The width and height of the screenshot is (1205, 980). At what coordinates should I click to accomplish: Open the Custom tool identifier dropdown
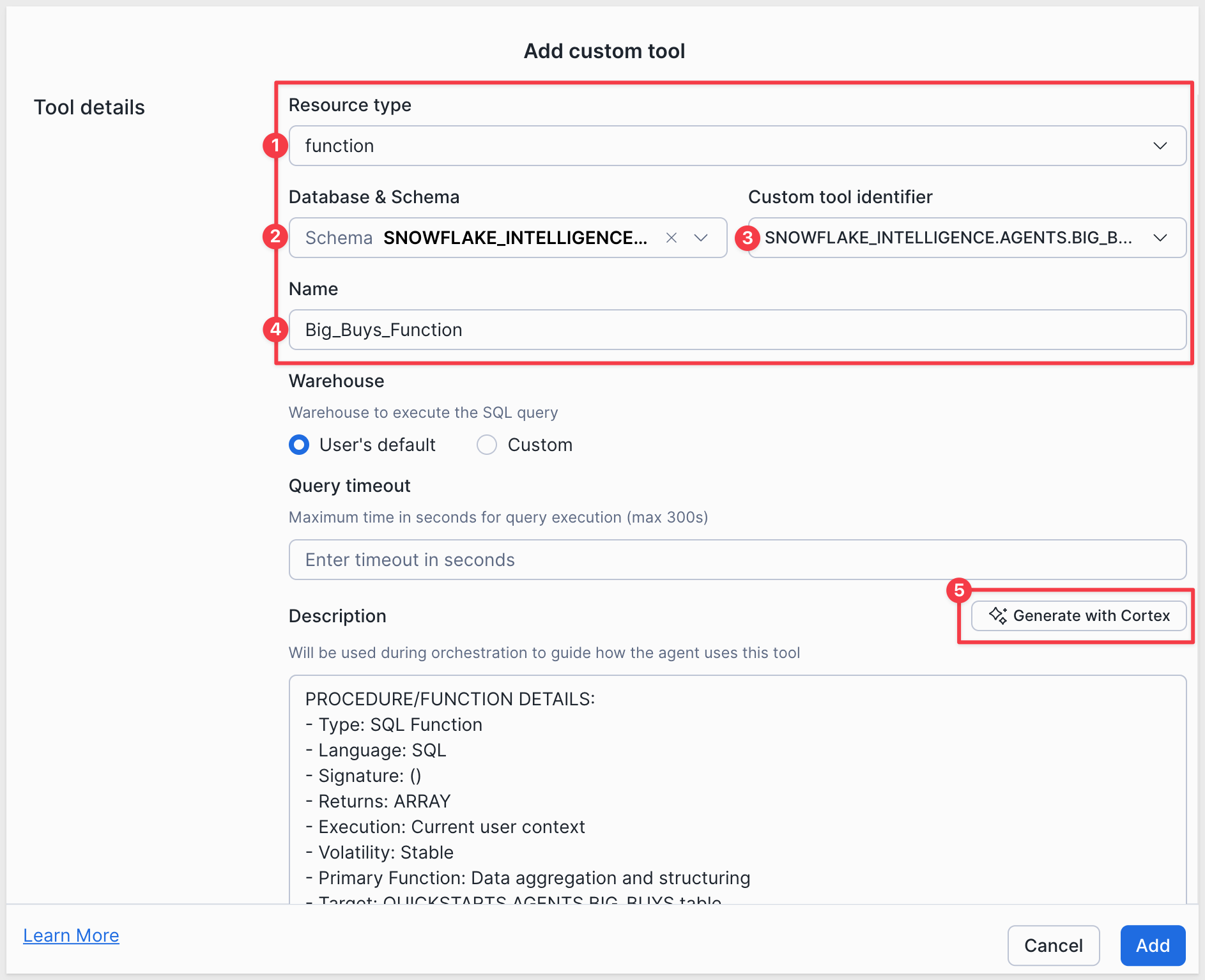tap(1160, 238)
